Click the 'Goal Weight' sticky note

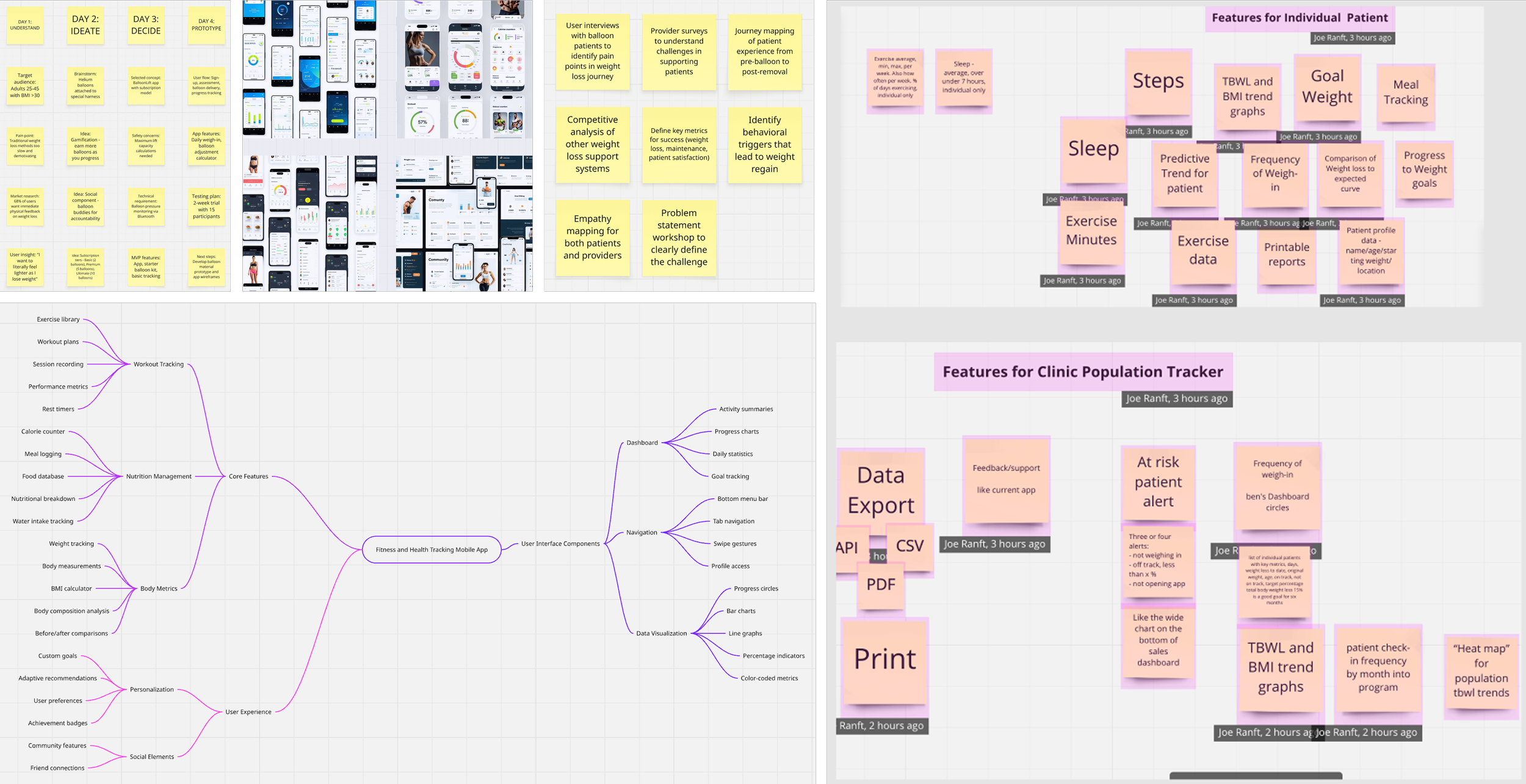pos(1327,87)
